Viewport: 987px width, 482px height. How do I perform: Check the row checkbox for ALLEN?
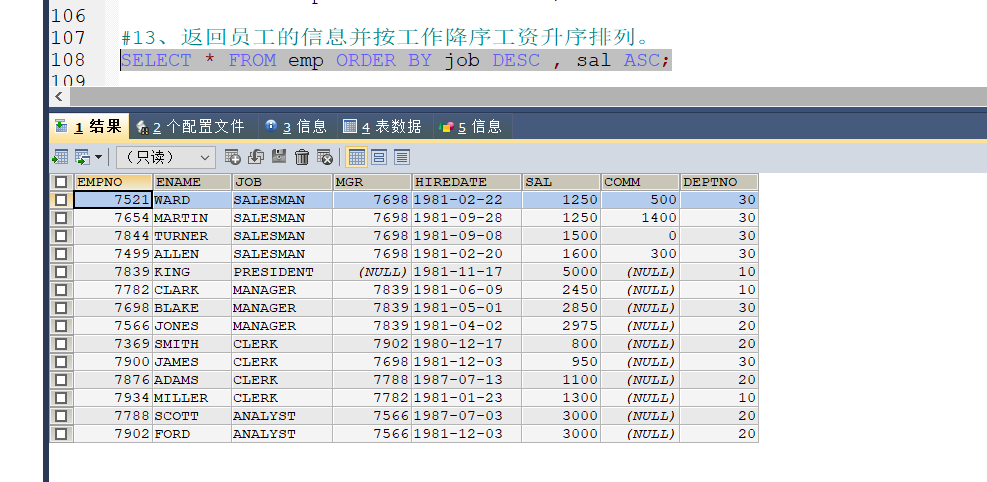pos(61,254)
